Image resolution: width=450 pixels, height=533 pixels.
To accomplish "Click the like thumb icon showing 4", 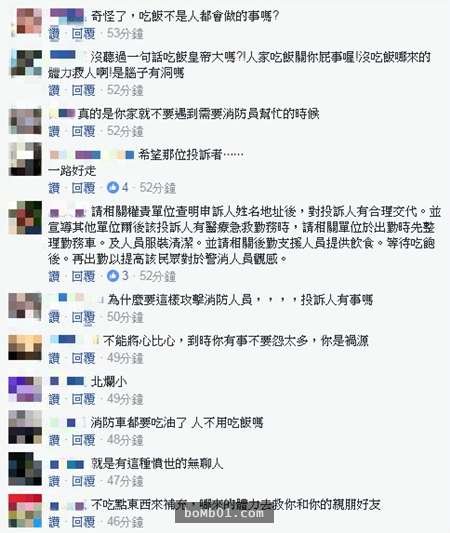I will click(x=113, y=187).
